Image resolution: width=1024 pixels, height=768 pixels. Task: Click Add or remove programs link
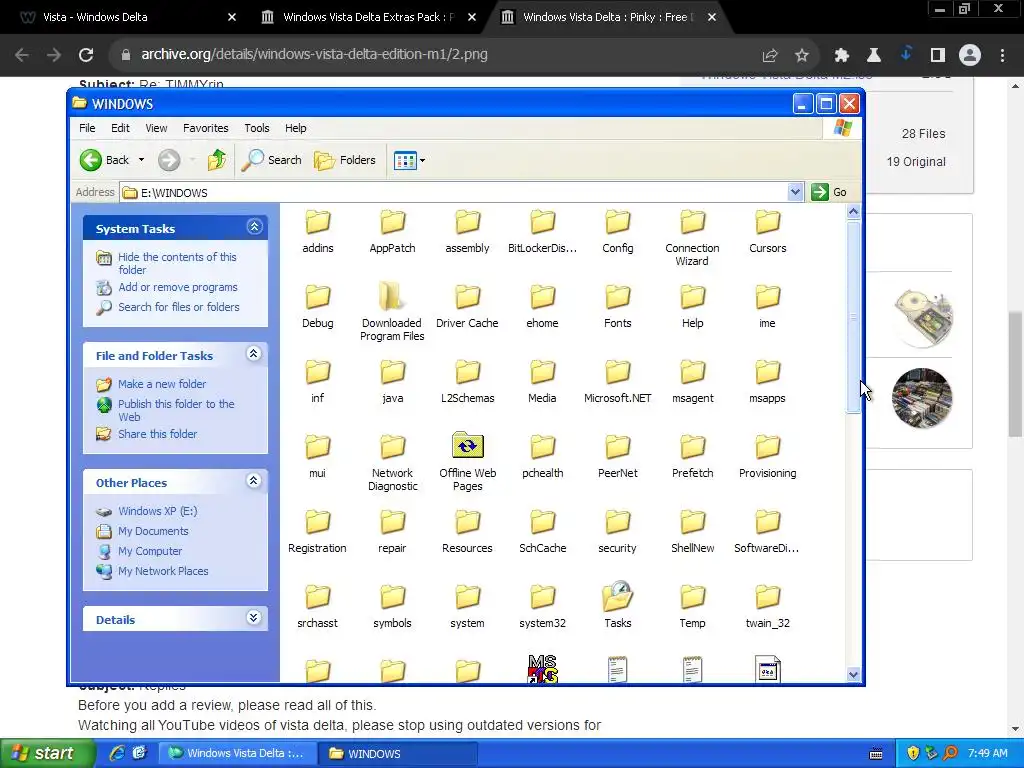point(178,287)
